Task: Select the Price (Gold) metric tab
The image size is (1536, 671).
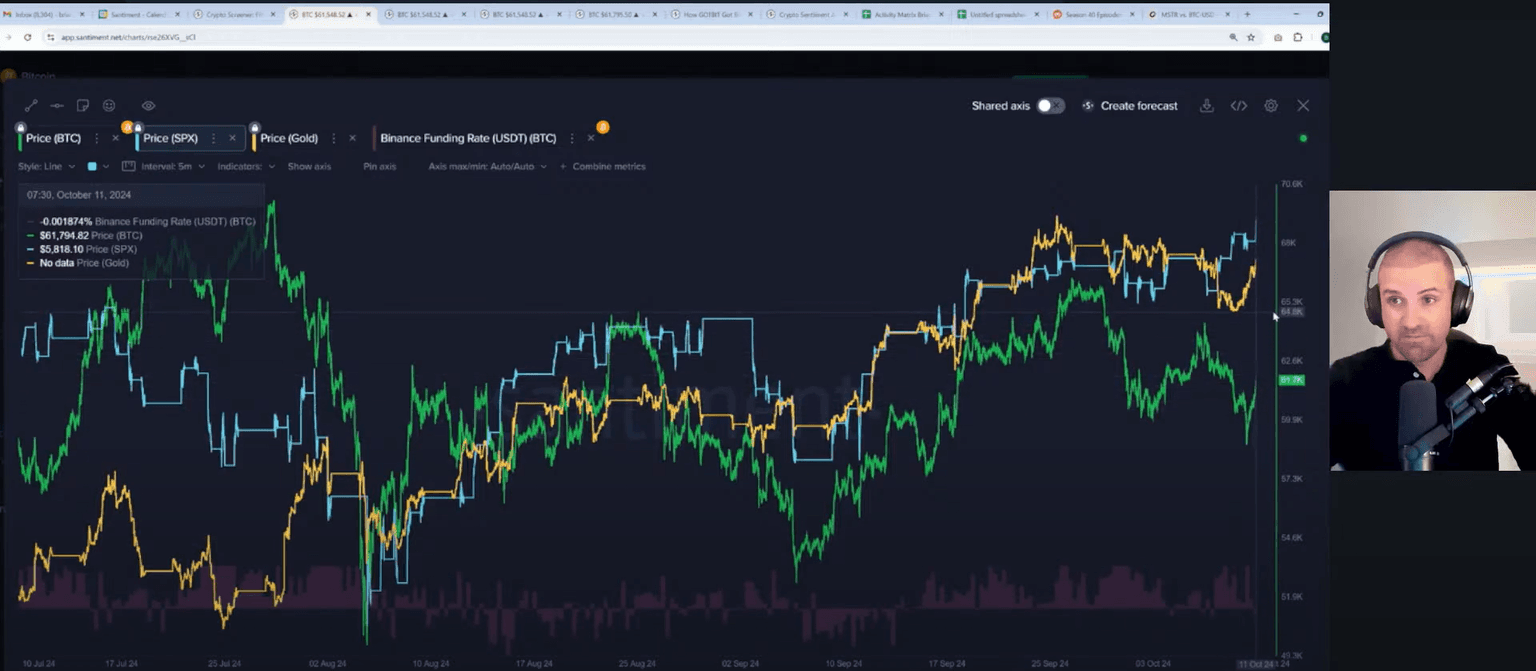Action: coord(289,138)
